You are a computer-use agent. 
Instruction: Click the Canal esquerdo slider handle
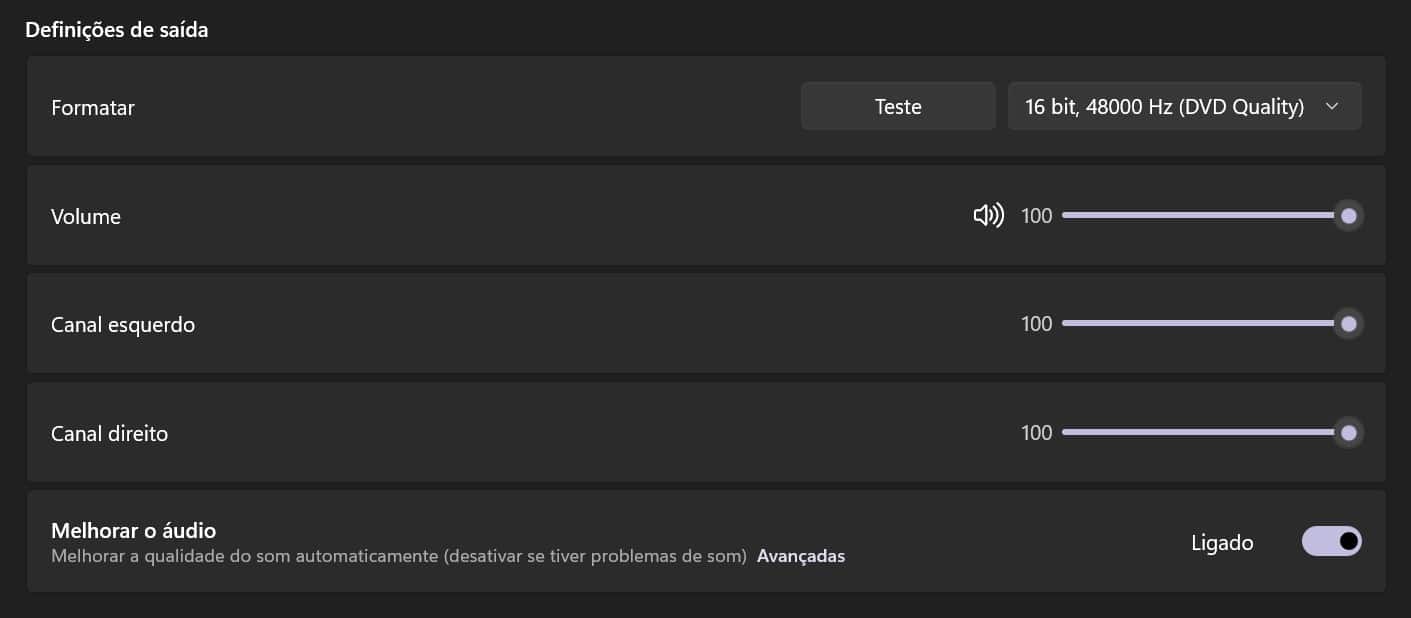click(x=1348, y=324)
